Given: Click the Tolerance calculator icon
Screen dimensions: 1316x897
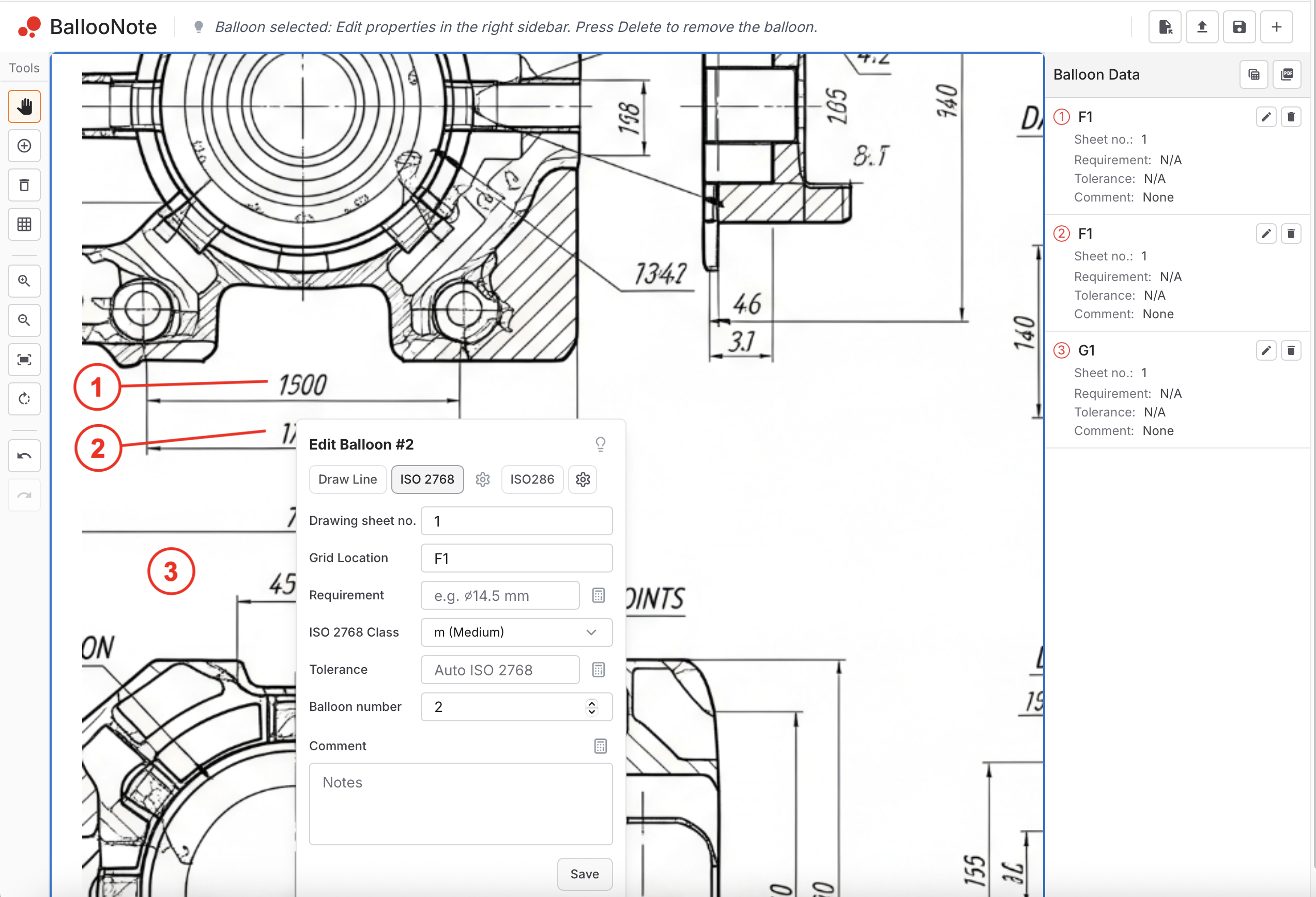Looking at the screenshot, I should (599, 670).
